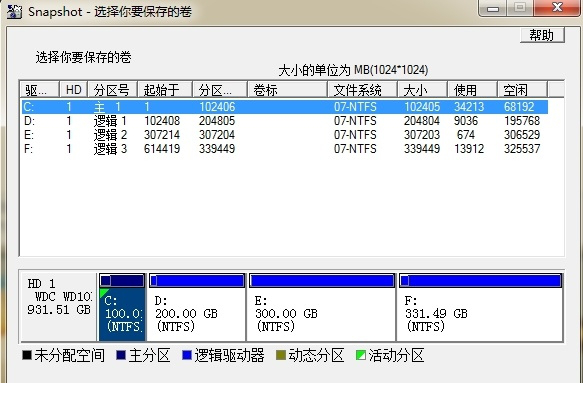Click the size value 204804
This screenshot has height=398, width=583.
tap(422, 121)
